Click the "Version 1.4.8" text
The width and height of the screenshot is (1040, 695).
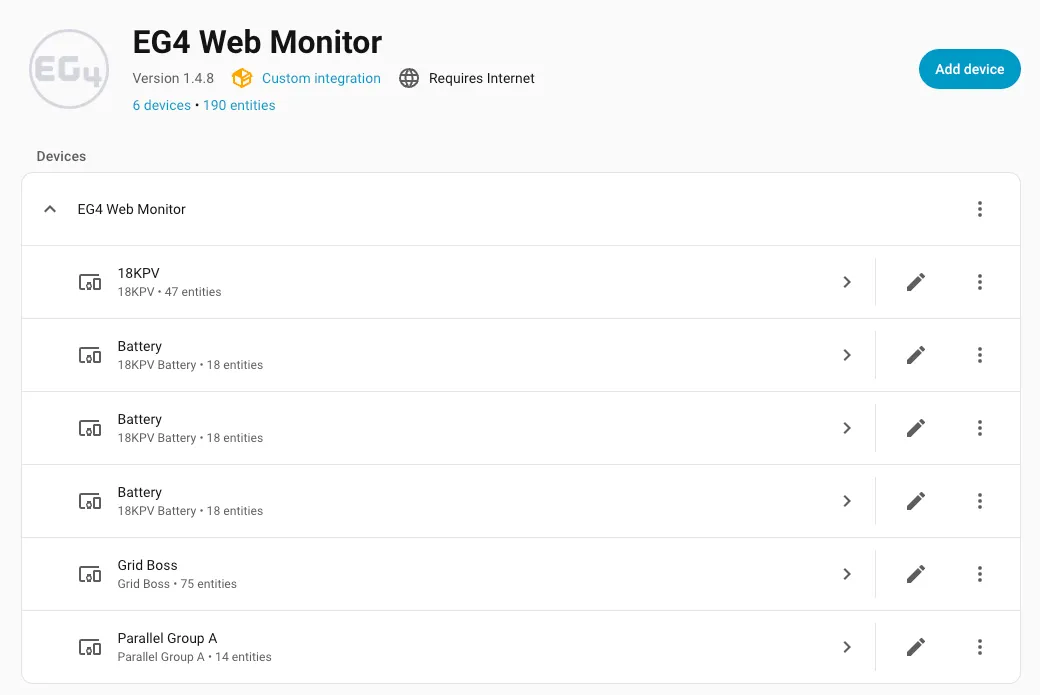[173, 78]
